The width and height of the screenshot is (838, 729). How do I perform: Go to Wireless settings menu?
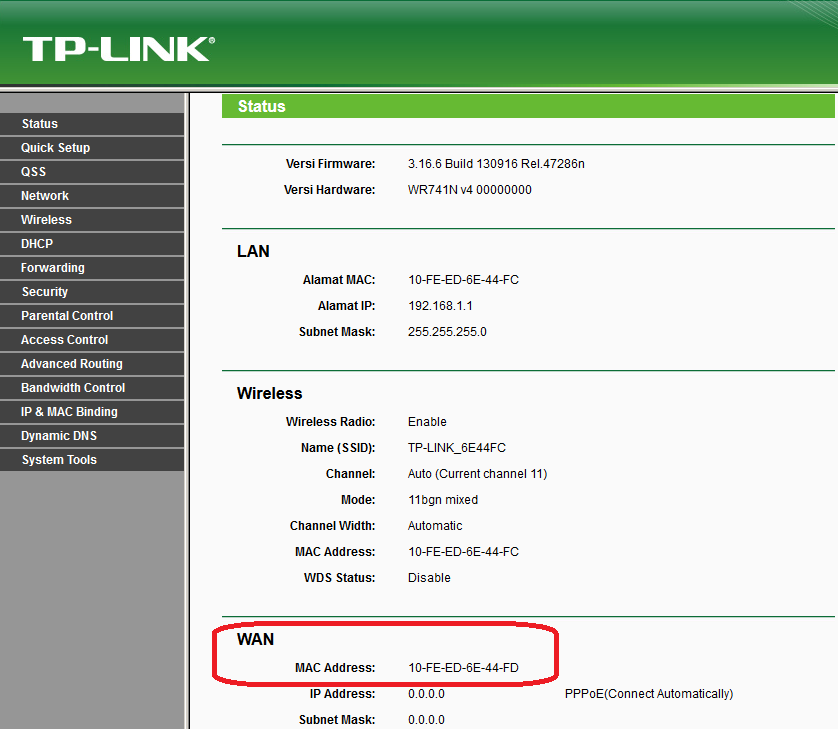click(92, 220)
